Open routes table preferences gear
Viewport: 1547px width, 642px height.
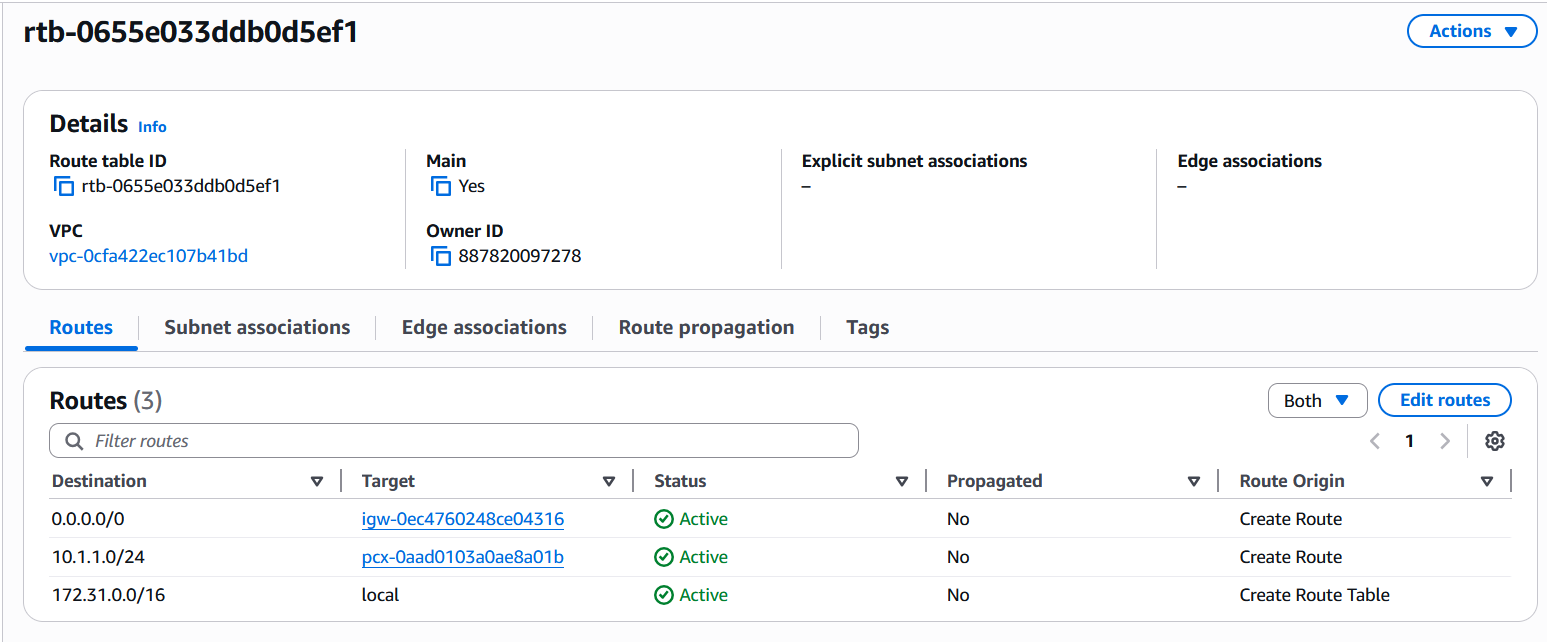click(1494, 441)
